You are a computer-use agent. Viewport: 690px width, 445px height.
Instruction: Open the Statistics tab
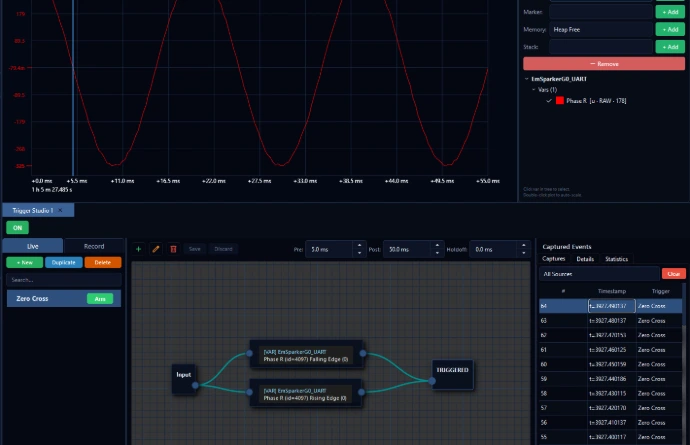tap(616, 259)
